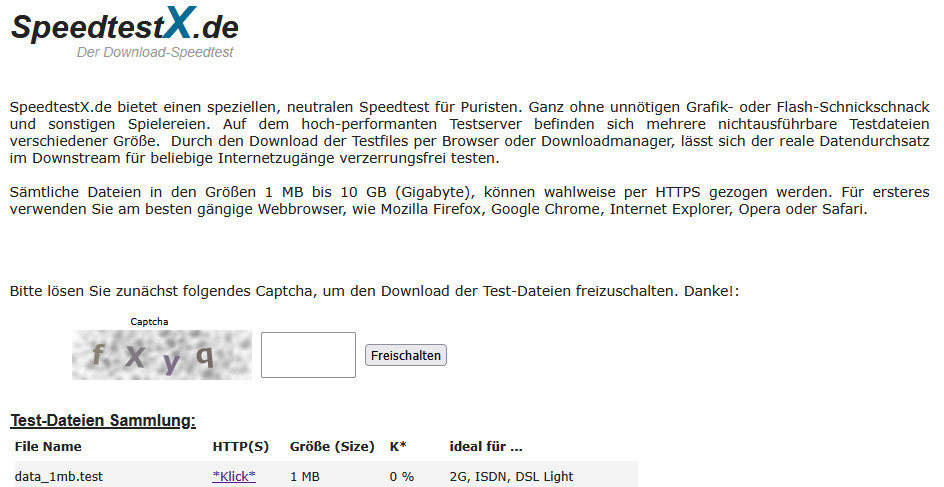Click the 1 MB size cell
Viewport: 944px width, 487px height.
point(306,476)
